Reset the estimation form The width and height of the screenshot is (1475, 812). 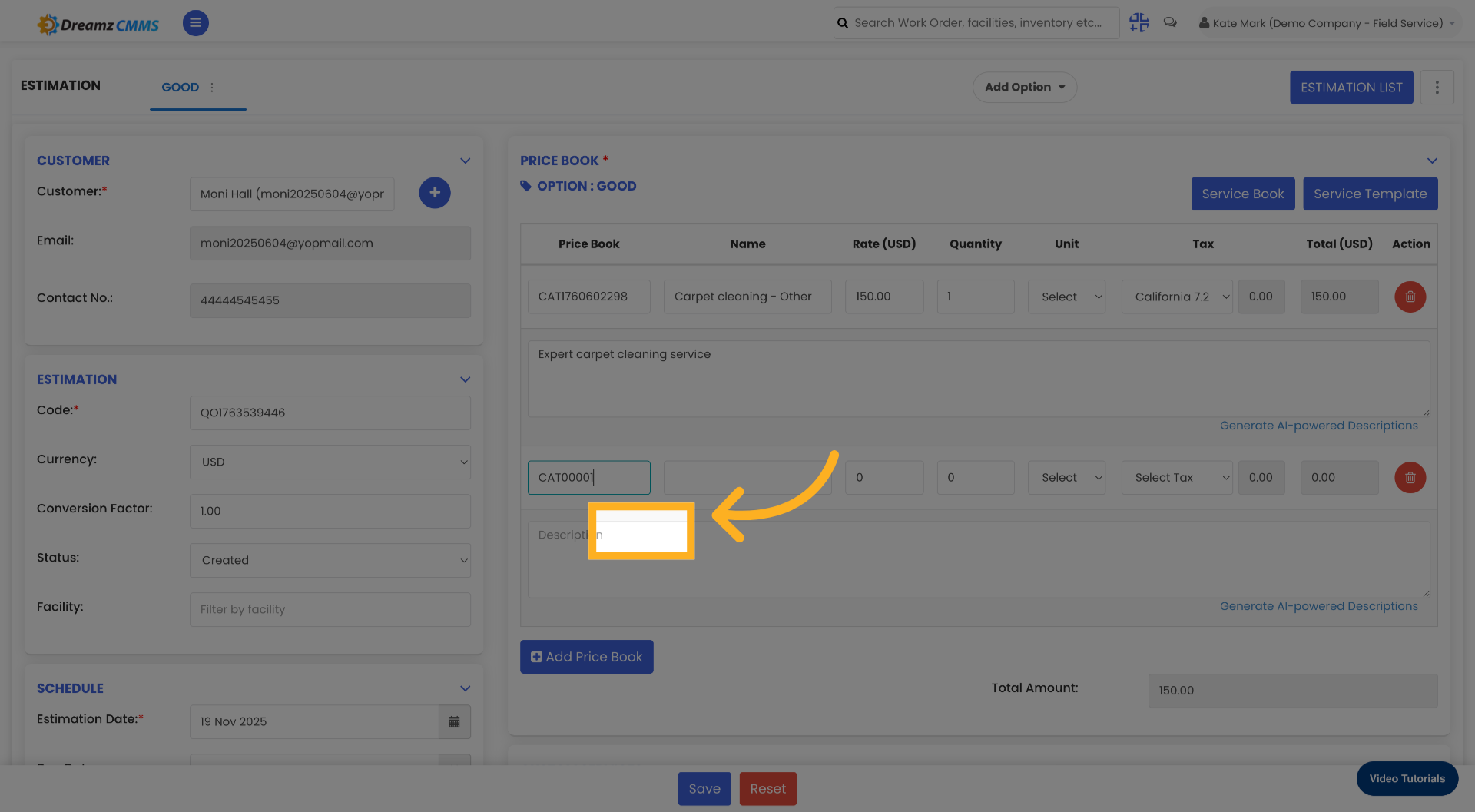click(767, 789)
